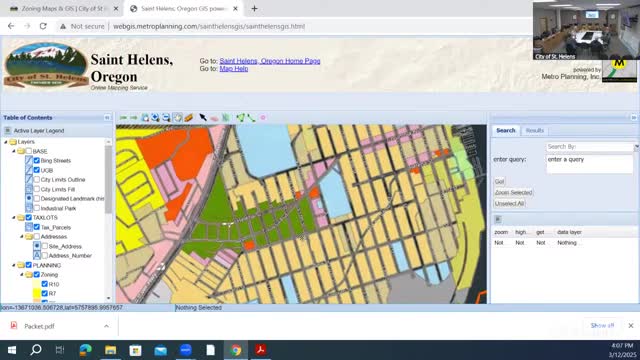This screenshot has width=640, height=360.
Task: Go back using browser back arrow
Action: pos(11,26)
